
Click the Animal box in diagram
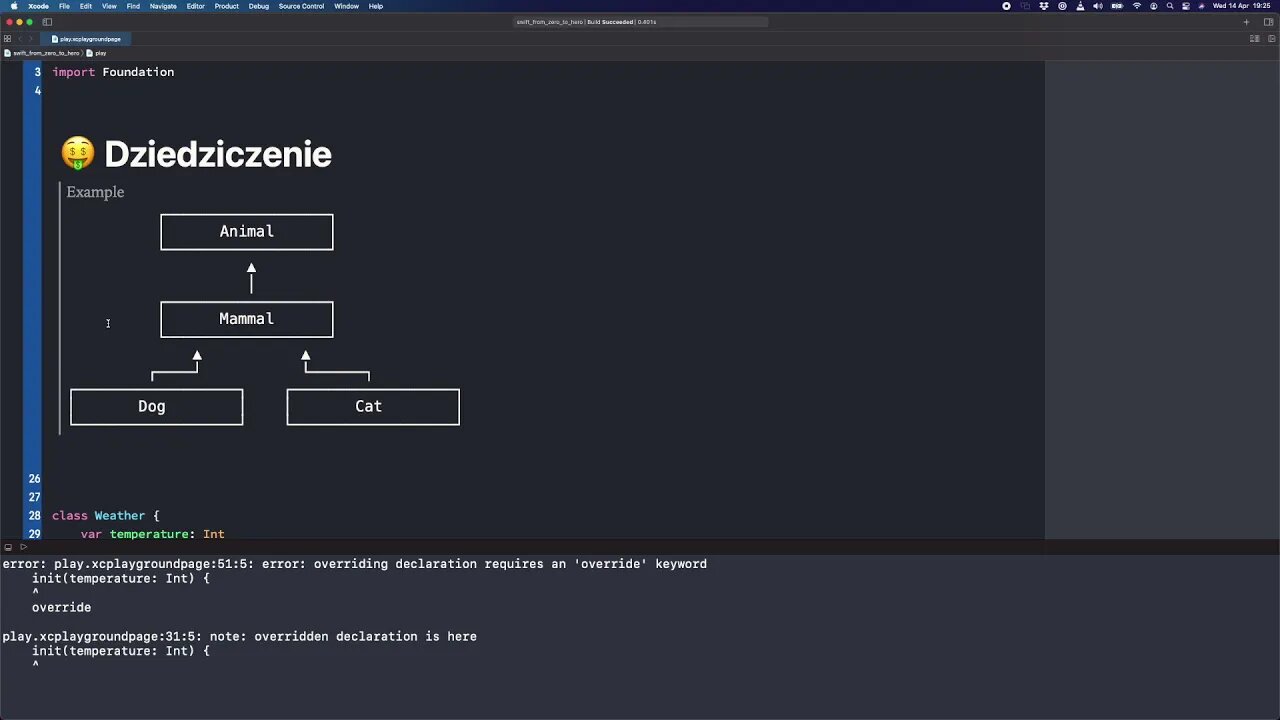pyautogui.click(x=247, y=232)
